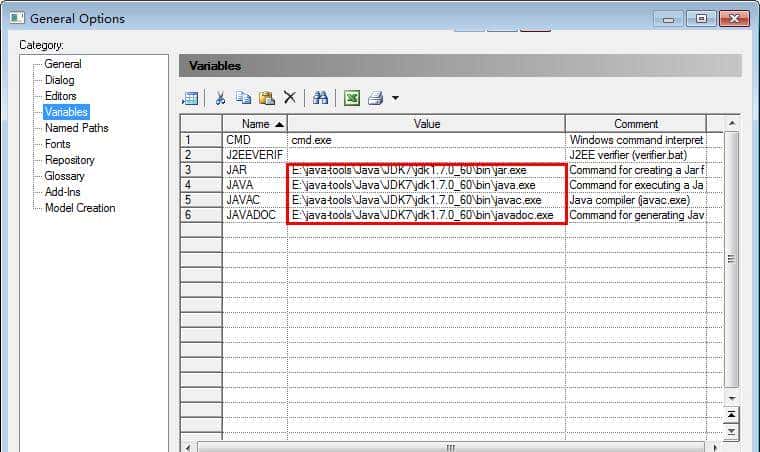760x452 pixels.
Task: Click the 'Command for generating Jav' comment
Action: point(636,215)
